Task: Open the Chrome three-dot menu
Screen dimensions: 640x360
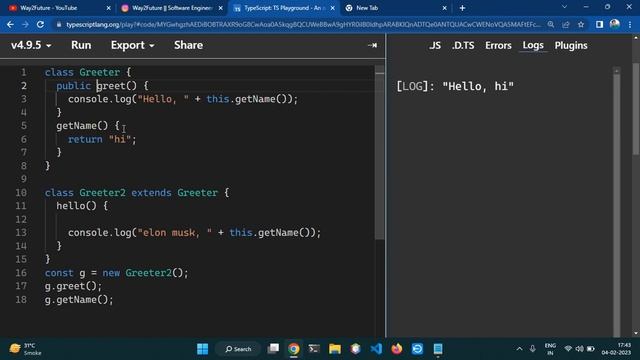Action: [630, 24]
